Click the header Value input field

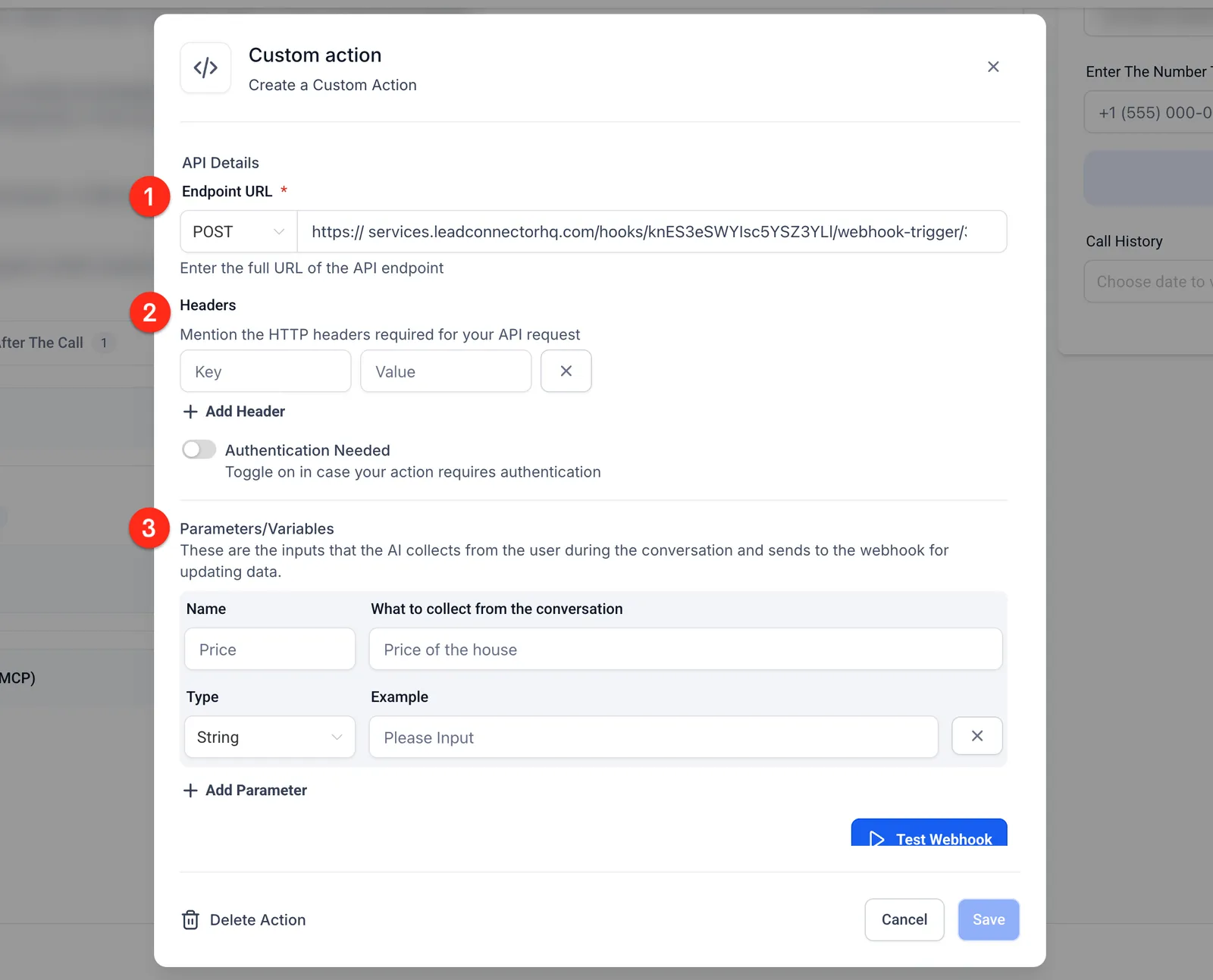coord(446,371)
